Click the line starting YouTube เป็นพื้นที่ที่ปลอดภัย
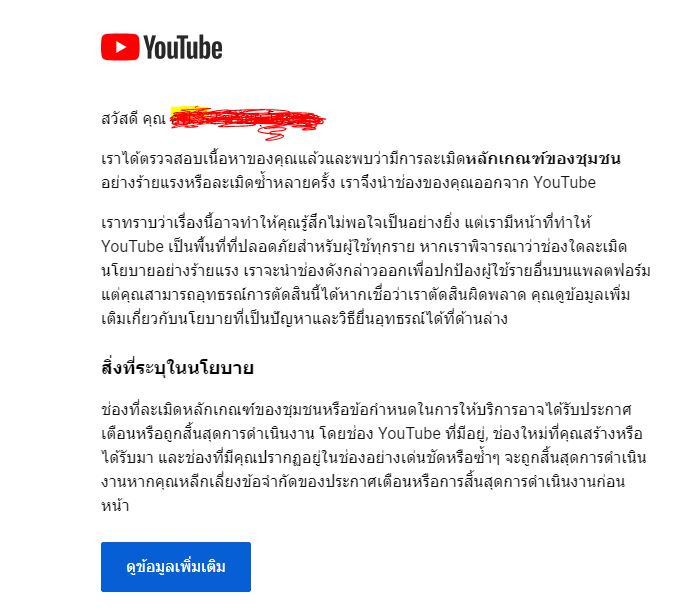The width and height of the screenshot is (686, 615). (x=364, y=246)
